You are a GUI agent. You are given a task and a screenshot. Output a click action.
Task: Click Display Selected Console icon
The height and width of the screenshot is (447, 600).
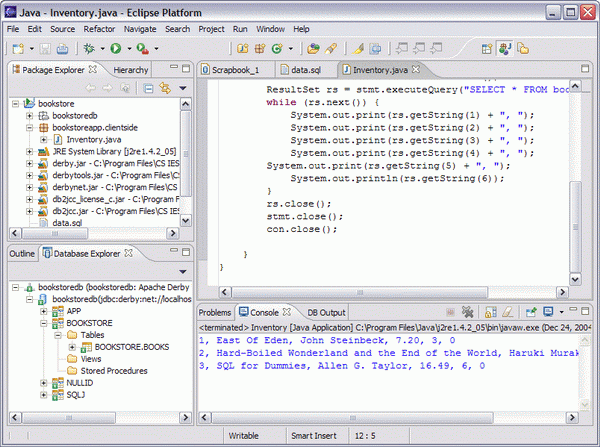[549, 312]
